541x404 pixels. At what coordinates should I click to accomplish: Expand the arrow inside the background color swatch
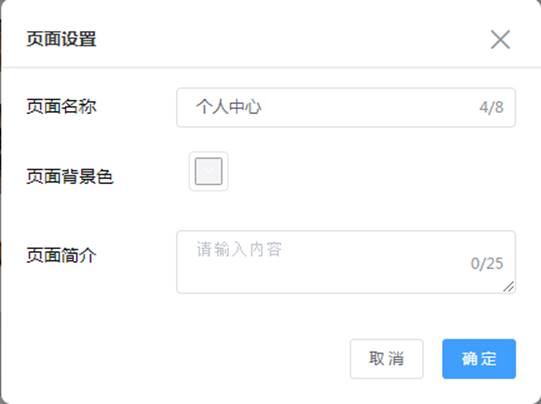coord(209,171)
